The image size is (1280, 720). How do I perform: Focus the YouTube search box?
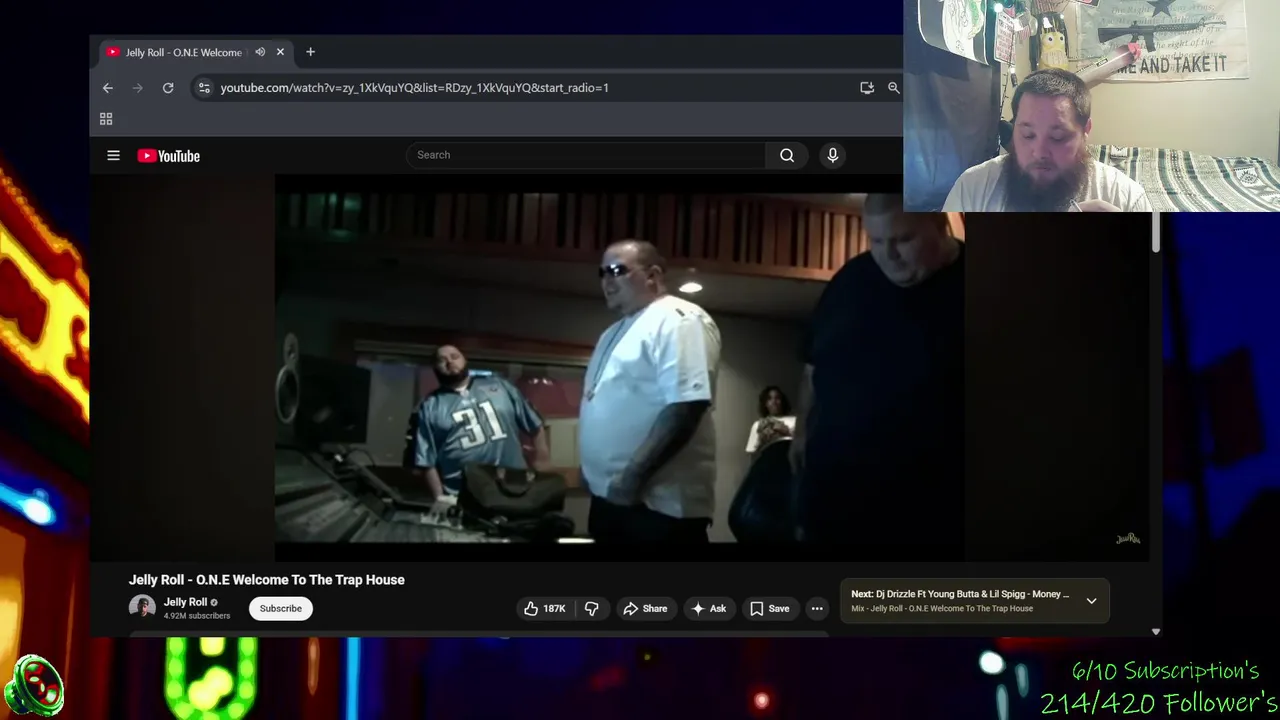(586, 155)
